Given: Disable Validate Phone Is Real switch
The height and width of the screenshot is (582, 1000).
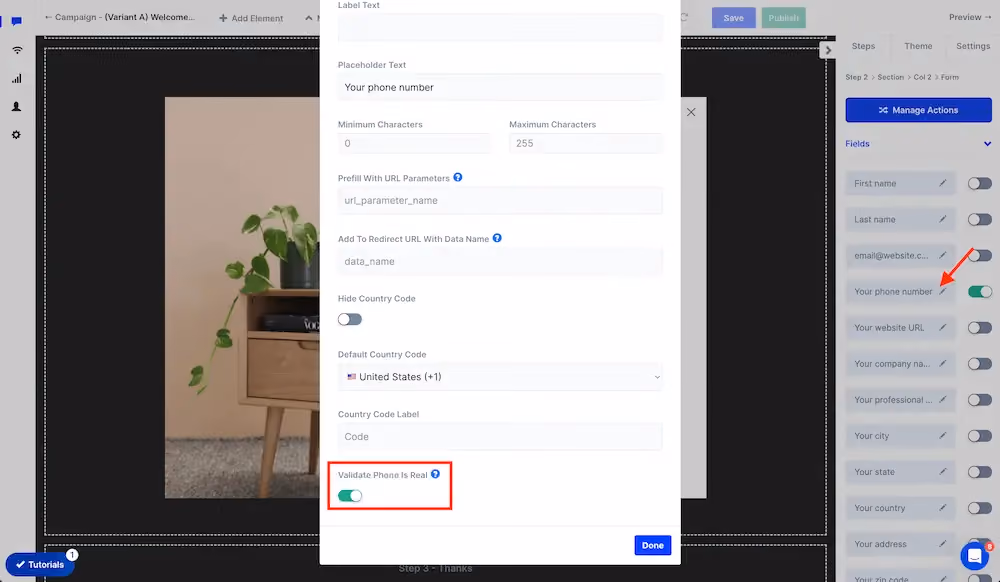Looking at the screenshot, I should point(349,495).
